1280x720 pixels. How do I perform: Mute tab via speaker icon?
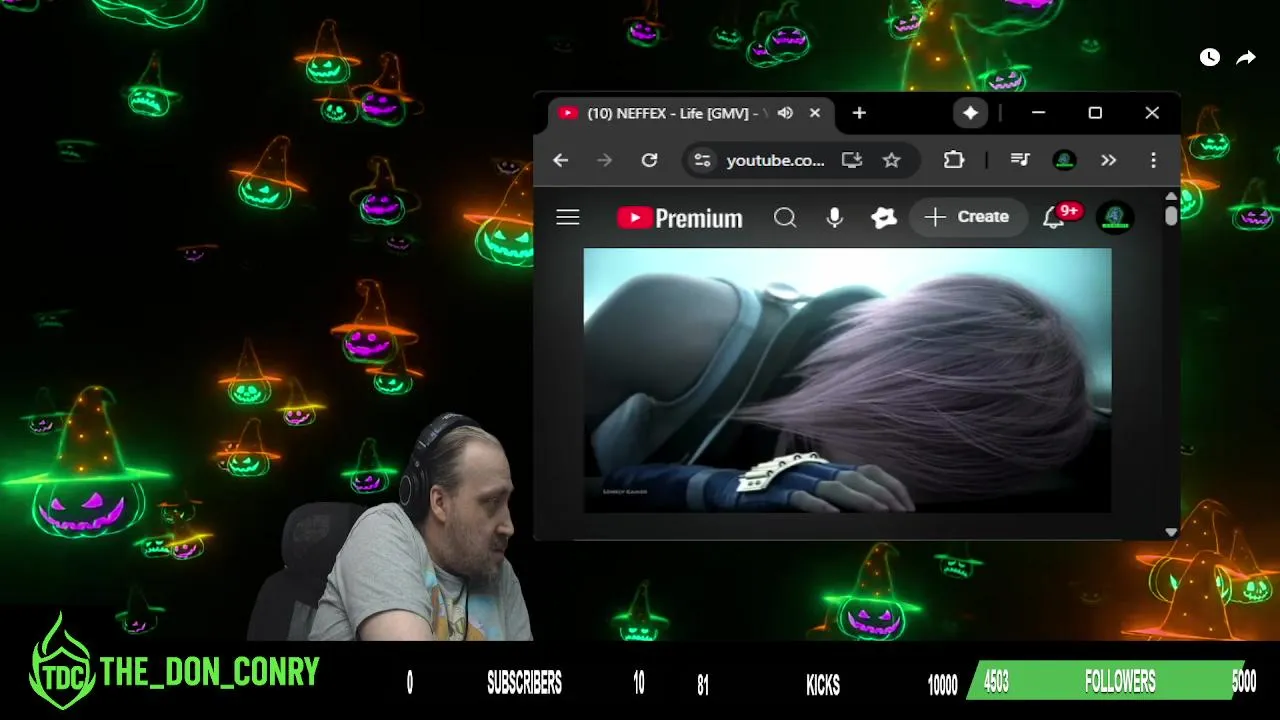click(785, 113)
